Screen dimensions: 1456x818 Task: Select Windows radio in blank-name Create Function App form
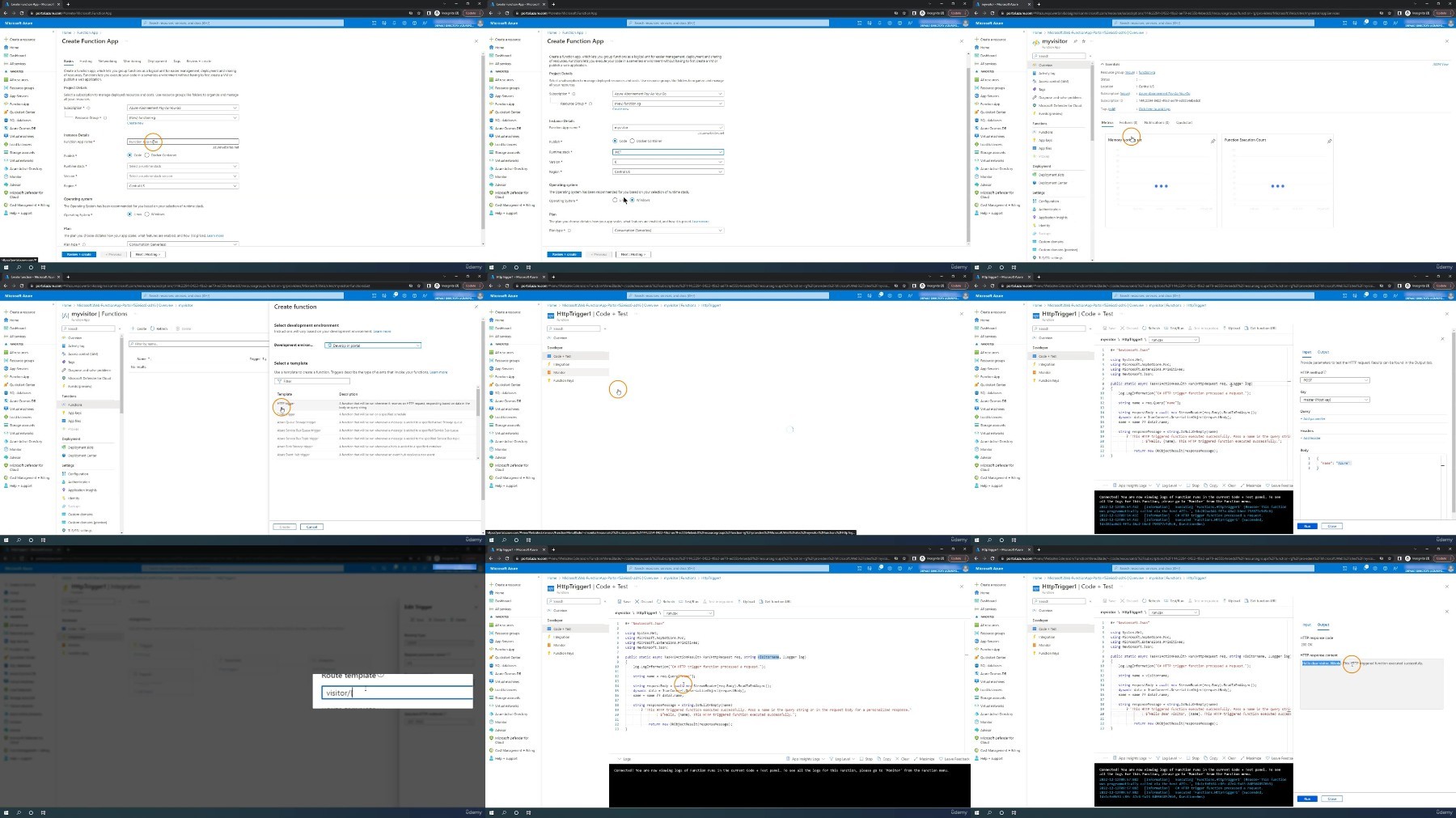click(147, 214)
